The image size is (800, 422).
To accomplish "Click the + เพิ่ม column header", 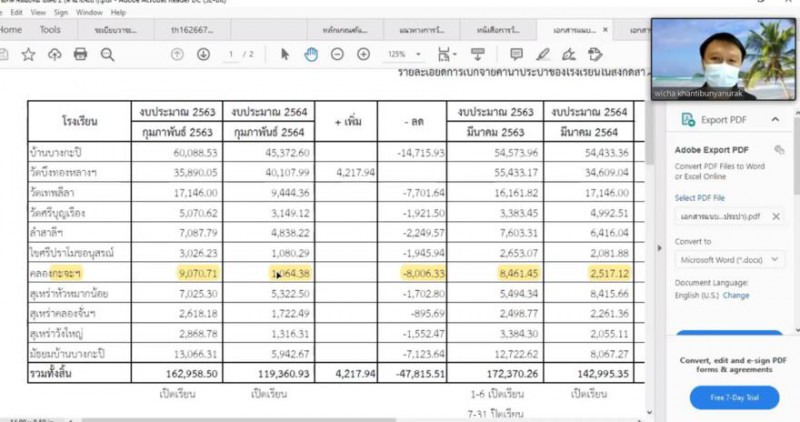I will coord(348,122).
